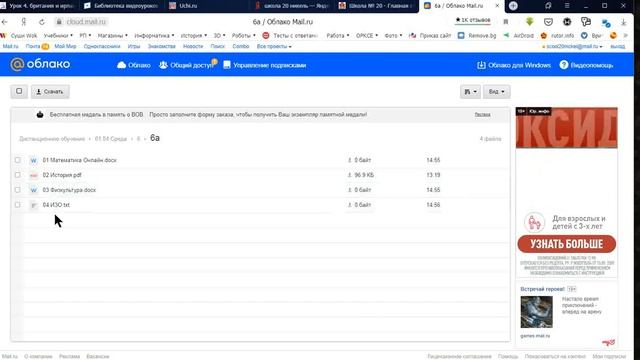Open the file 04 ИЗО.txt
This screenshot has height=360, width=640.
56,205
